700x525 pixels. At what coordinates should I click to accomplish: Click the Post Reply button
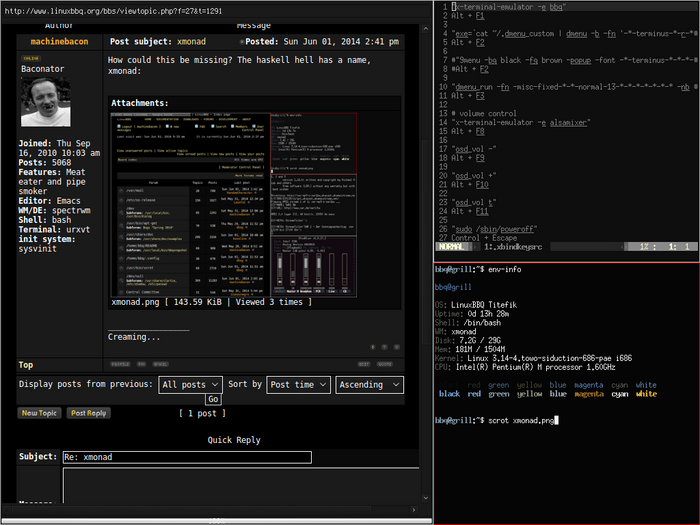pyautogui.click(x=89, y=413)
